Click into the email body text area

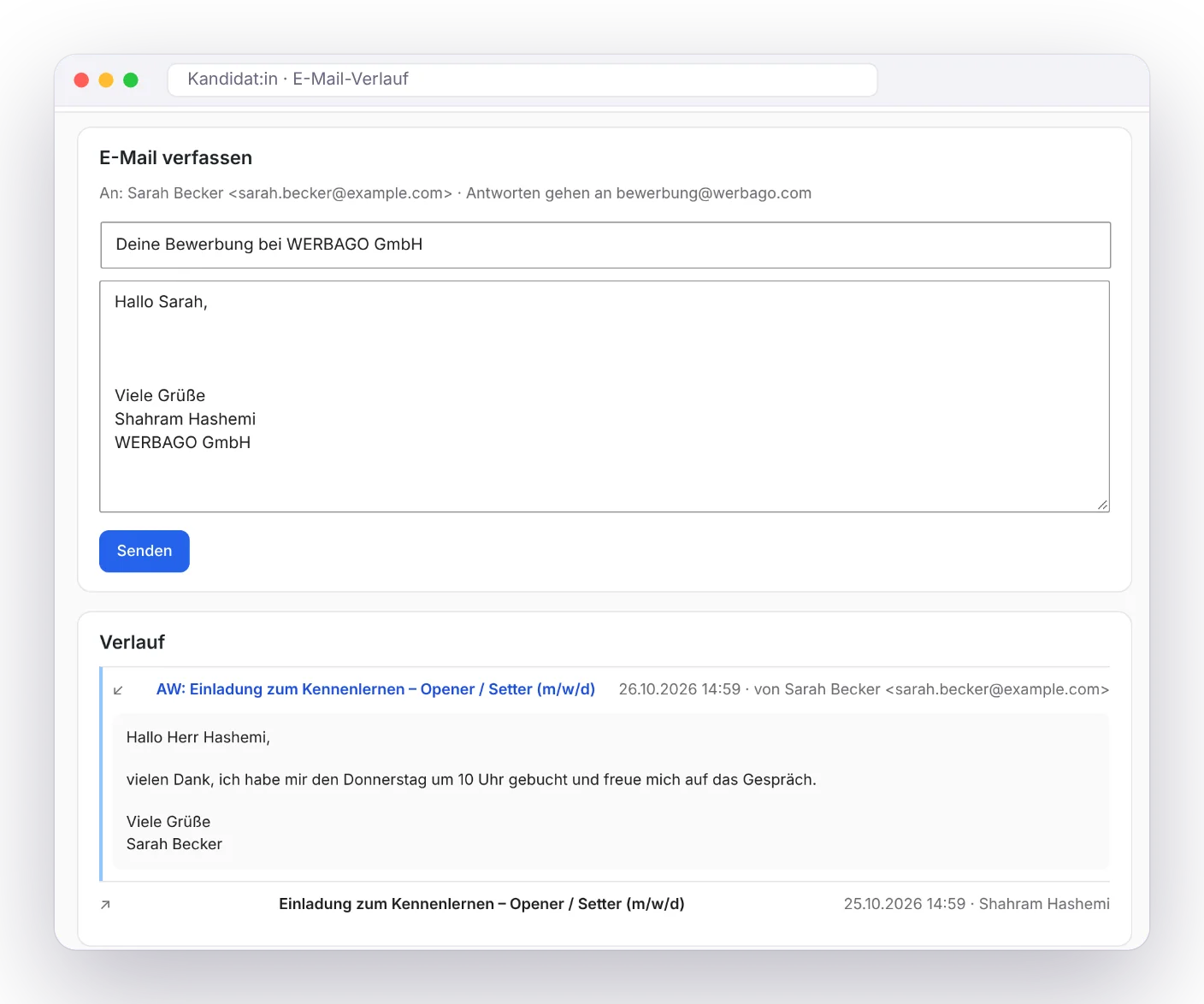(605, 397)
